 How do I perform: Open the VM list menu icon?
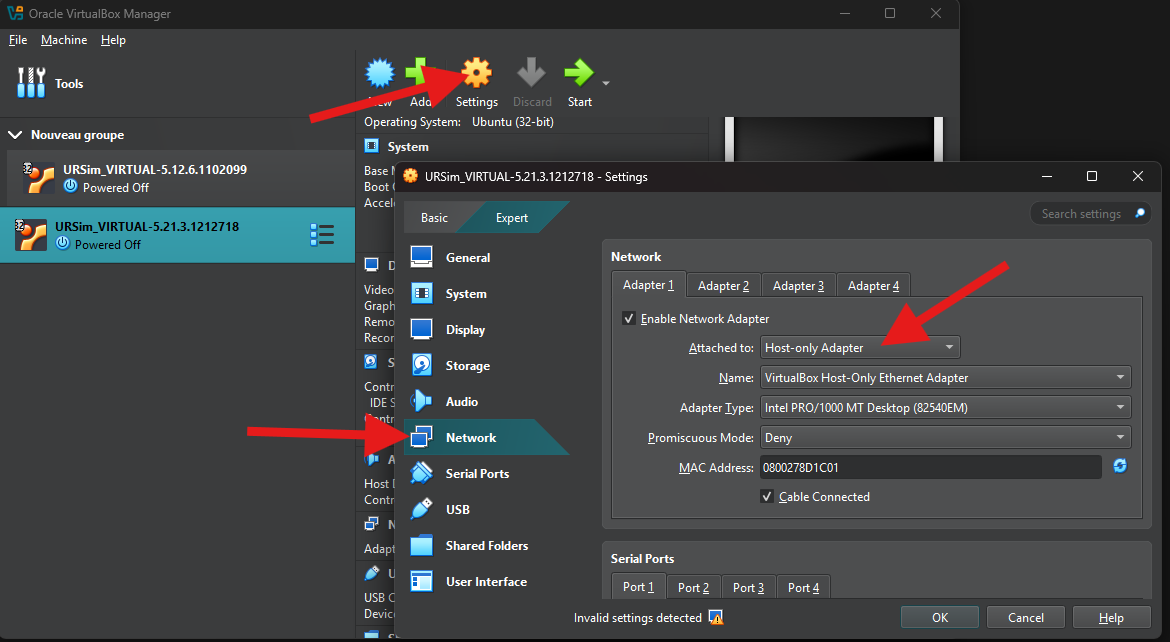pos(322,235)
